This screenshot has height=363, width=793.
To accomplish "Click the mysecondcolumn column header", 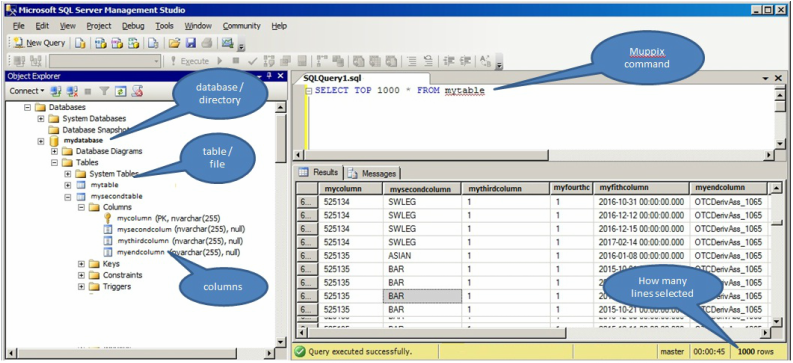I will click(x=422, y=188).
